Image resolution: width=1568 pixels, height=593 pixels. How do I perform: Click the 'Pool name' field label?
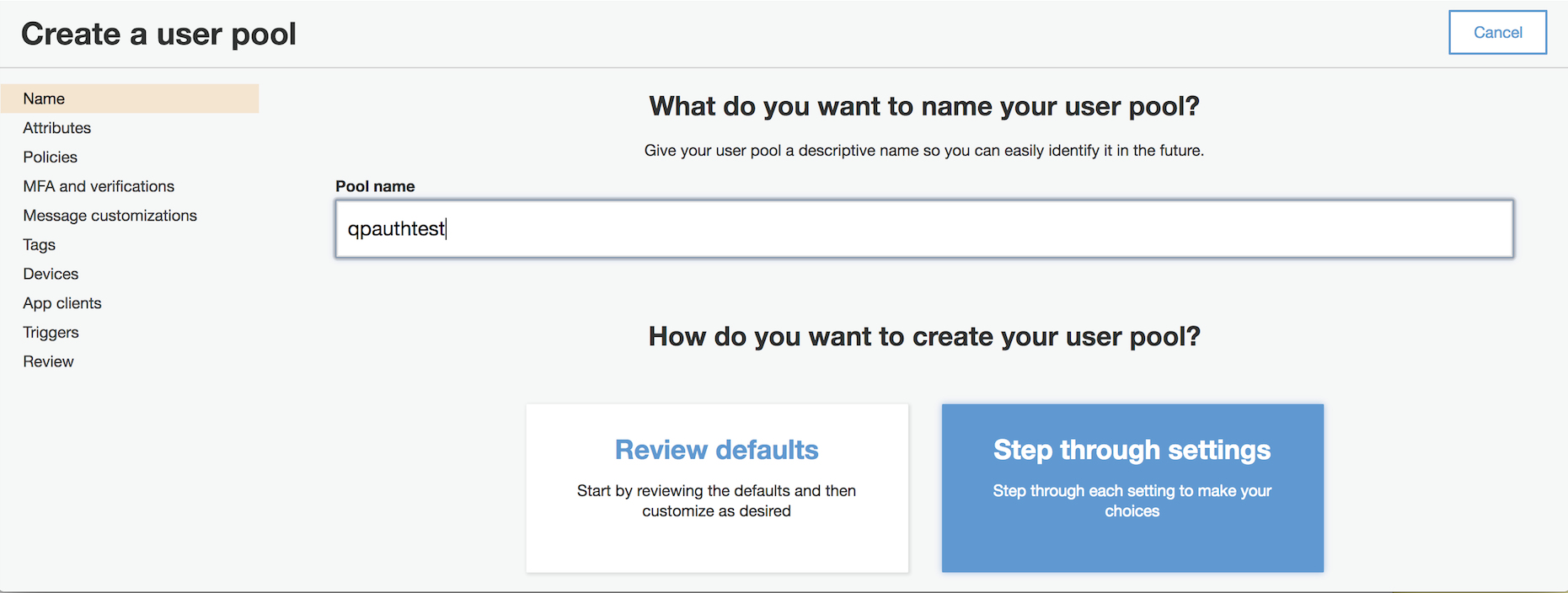[x=375, y=186]
